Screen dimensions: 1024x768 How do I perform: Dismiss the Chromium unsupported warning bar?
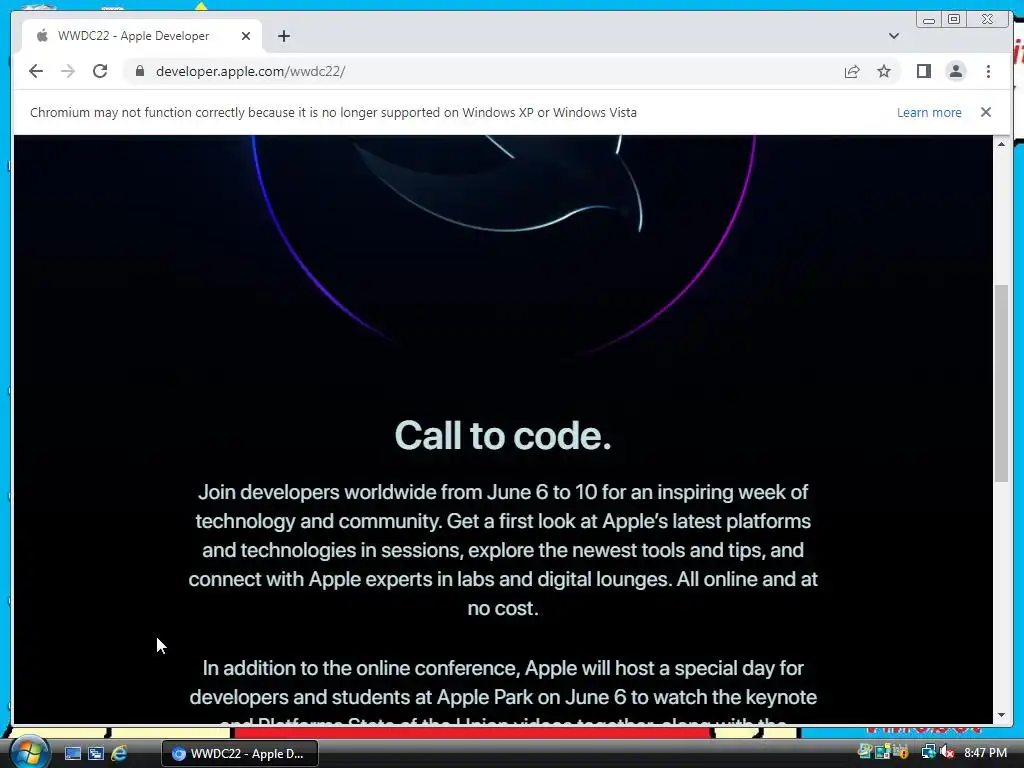985,112
